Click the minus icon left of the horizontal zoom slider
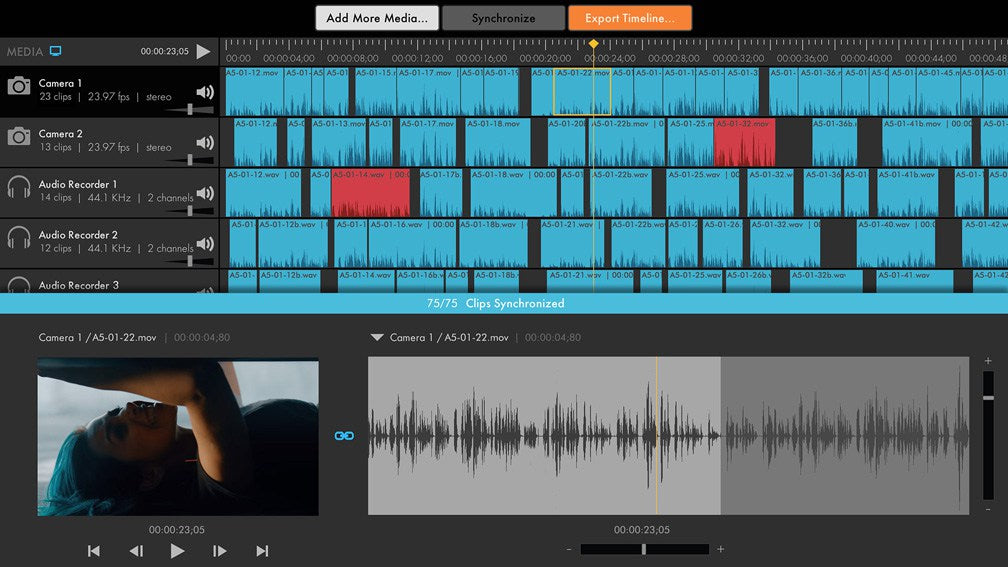The height and width of the screenshot is (567, 1008). (x=569, y=549)
